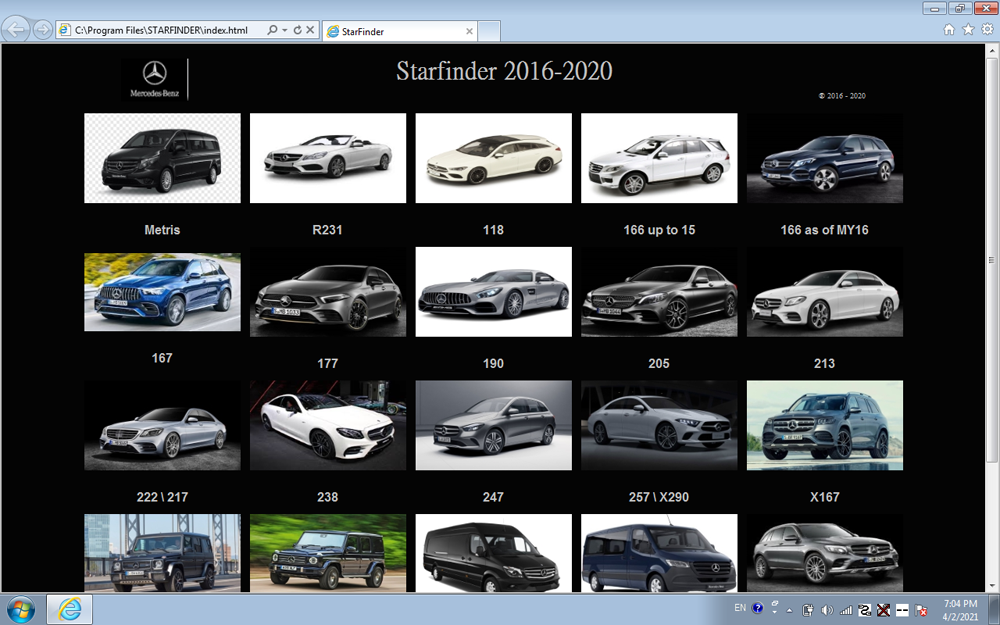
Task: Show hidden tray icons arrow
Action: [790, 610]
